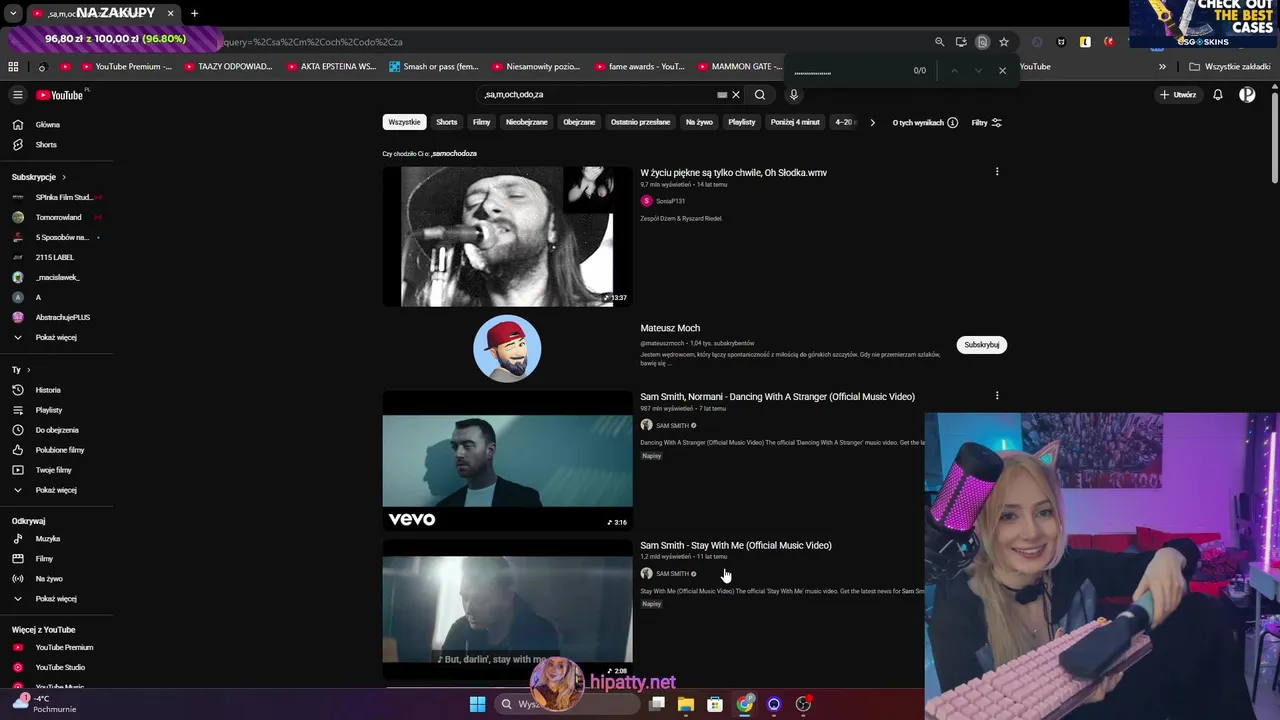Open options menu for Dancing With A Stranger
Screen dimensions: 1280x720
click(997, 396)
